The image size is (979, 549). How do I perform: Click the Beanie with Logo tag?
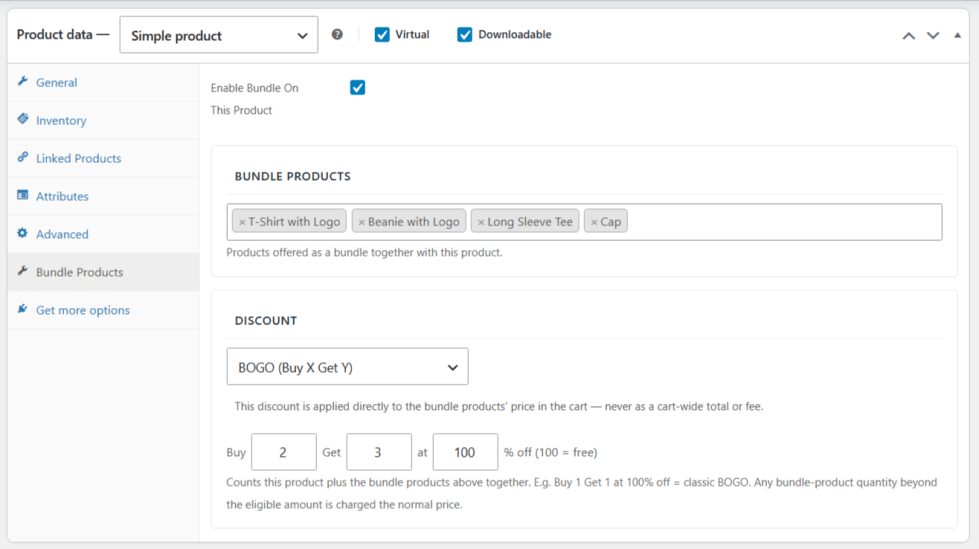click(409, 221)
